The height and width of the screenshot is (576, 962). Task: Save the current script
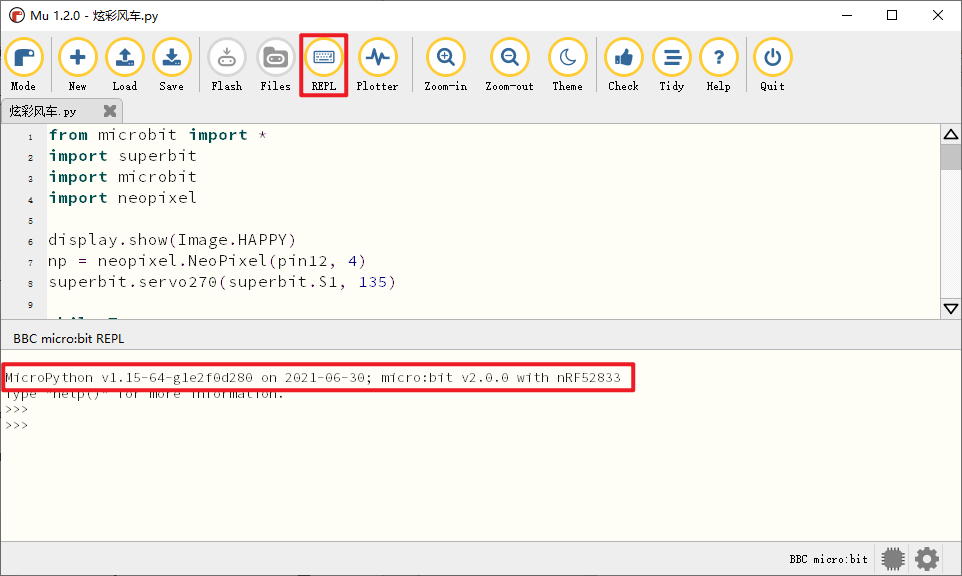(172, 64)
